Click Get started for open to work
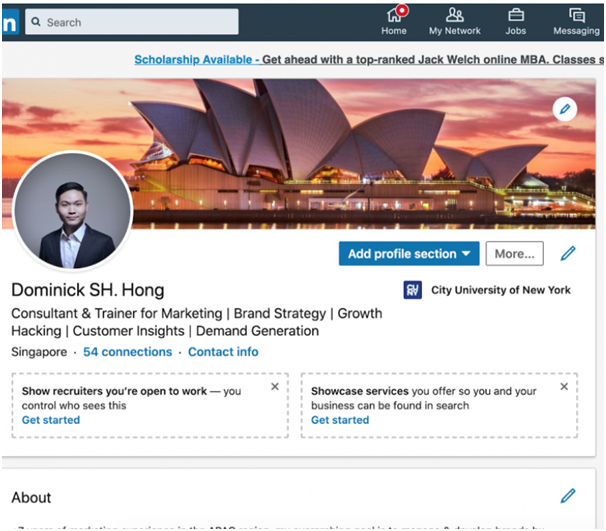Image resolution: width=606 pixels, height=531 pixels. coord(51,420)
